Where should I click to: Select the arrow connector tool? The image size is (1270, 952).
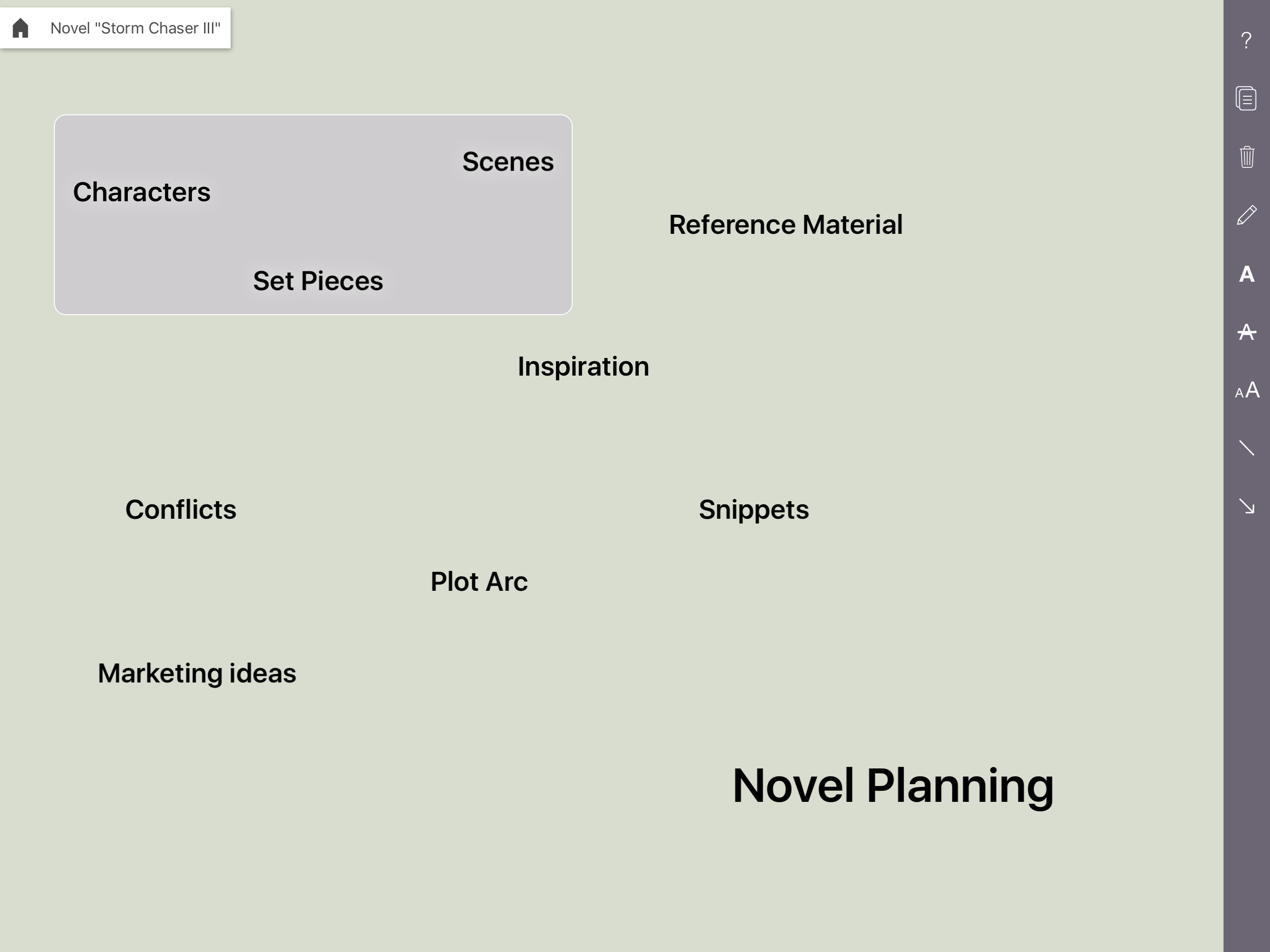click(1246, 506)
